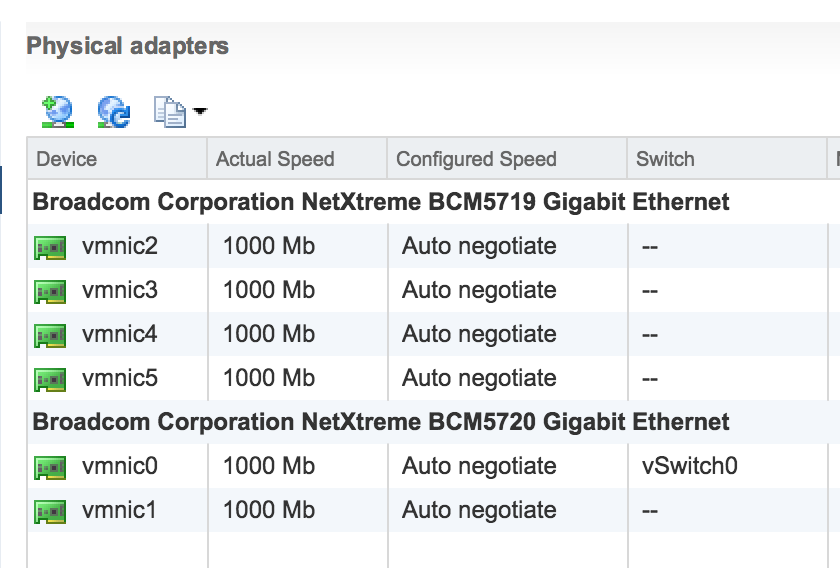Click Auto negotiate in the vmnic1 row
This screenshot has width=840, height=568.
[x=479, y=511]
